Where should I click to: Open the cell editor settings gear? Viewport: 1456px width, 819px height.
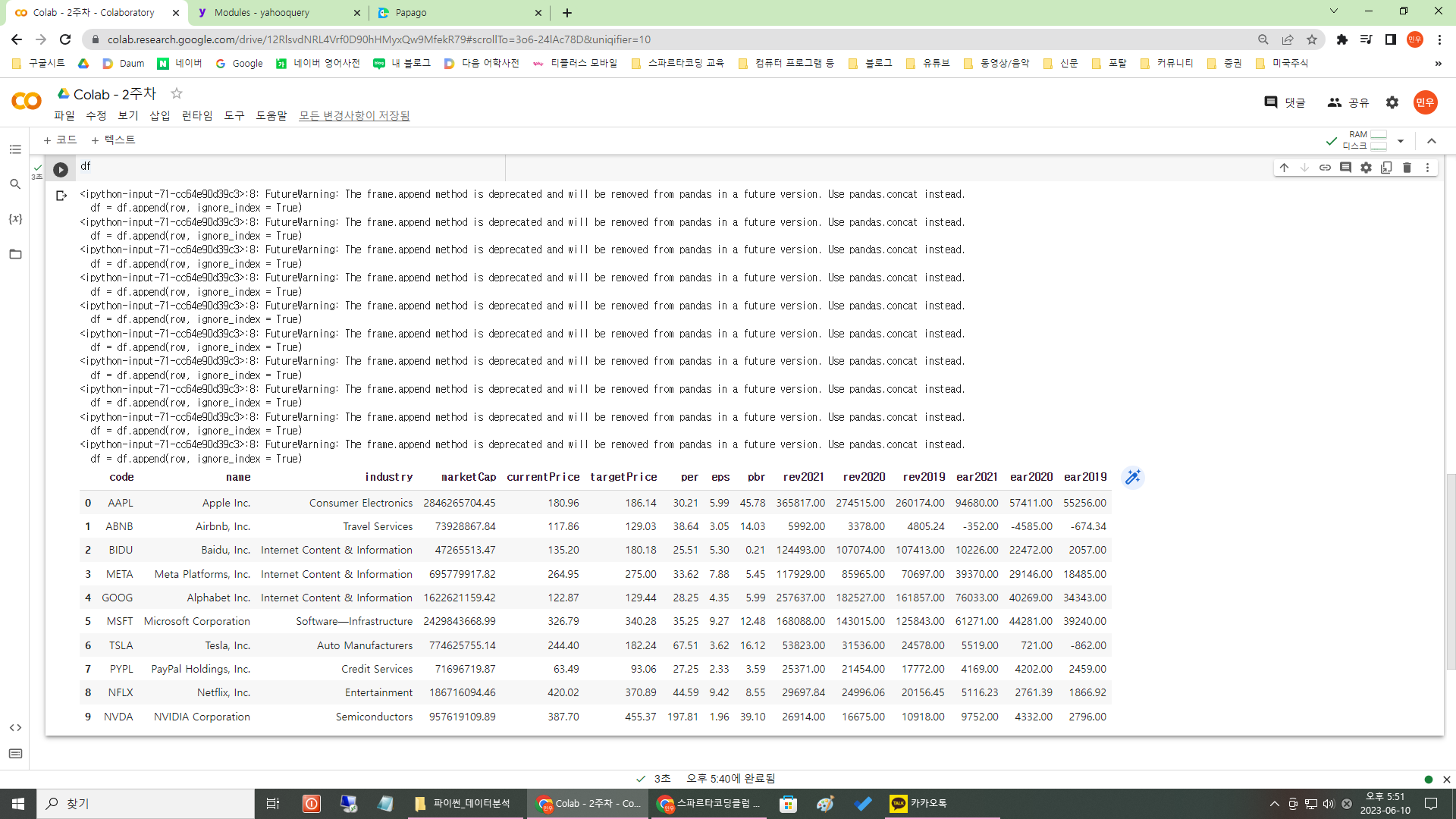1366,168
